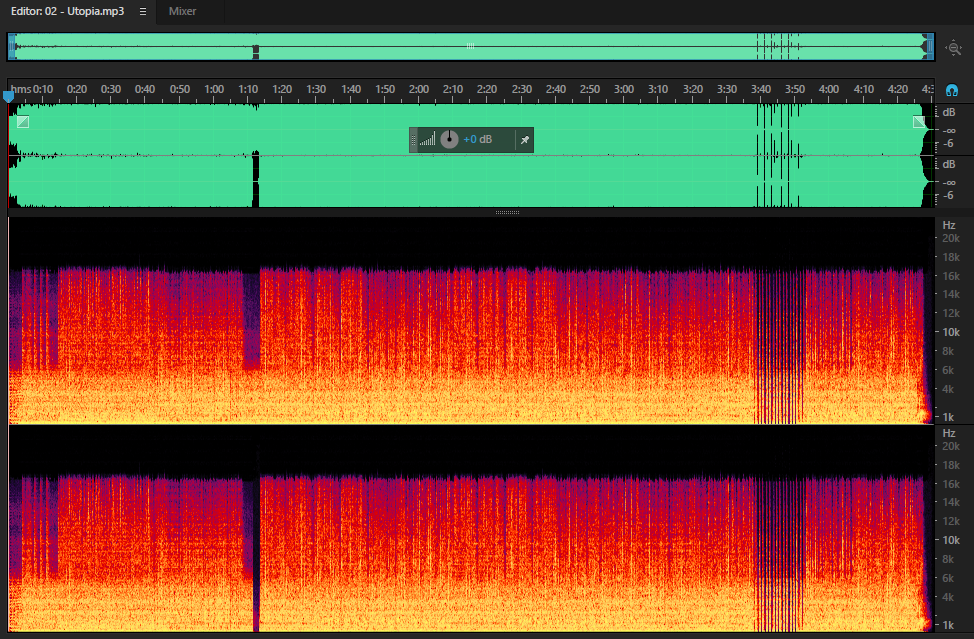Click the Fade In handle on the waveform
974x639 pixels.
pos(23,122)
